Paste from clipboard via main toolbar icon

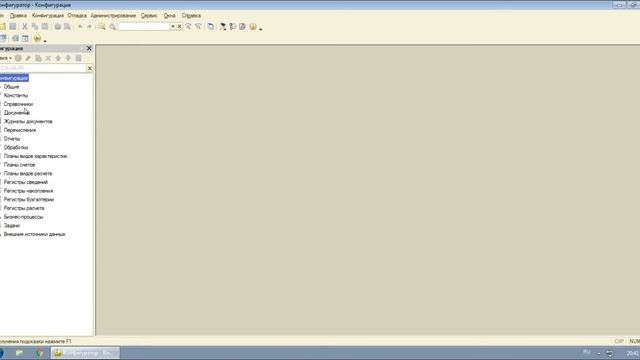coord(45,27)
